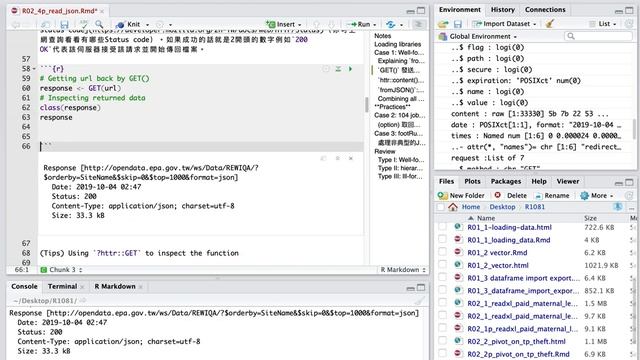Open find and replace magnifier

pos(99,24)
